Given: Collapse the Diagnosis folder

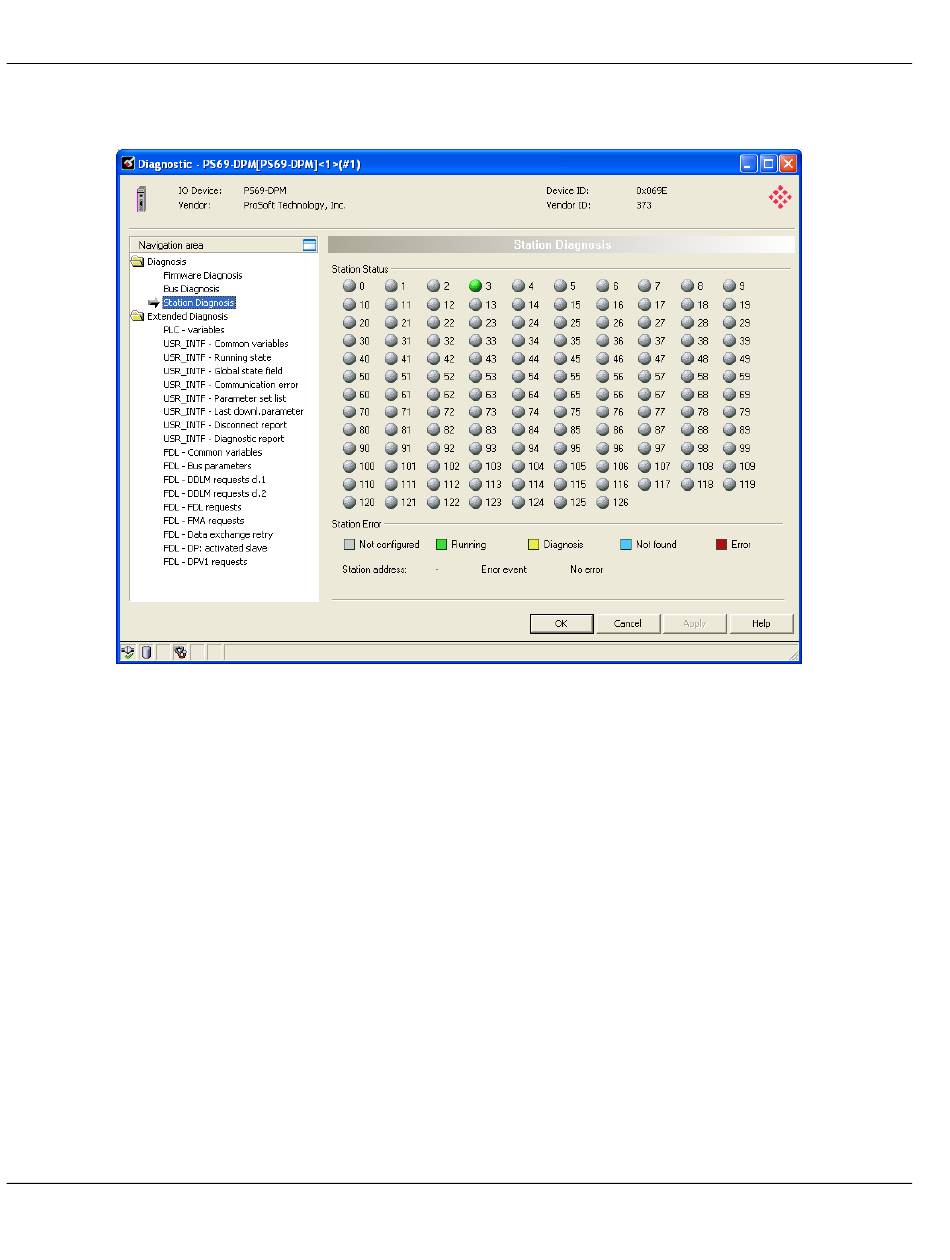Looking at the screenshot, I should (137, 262).
